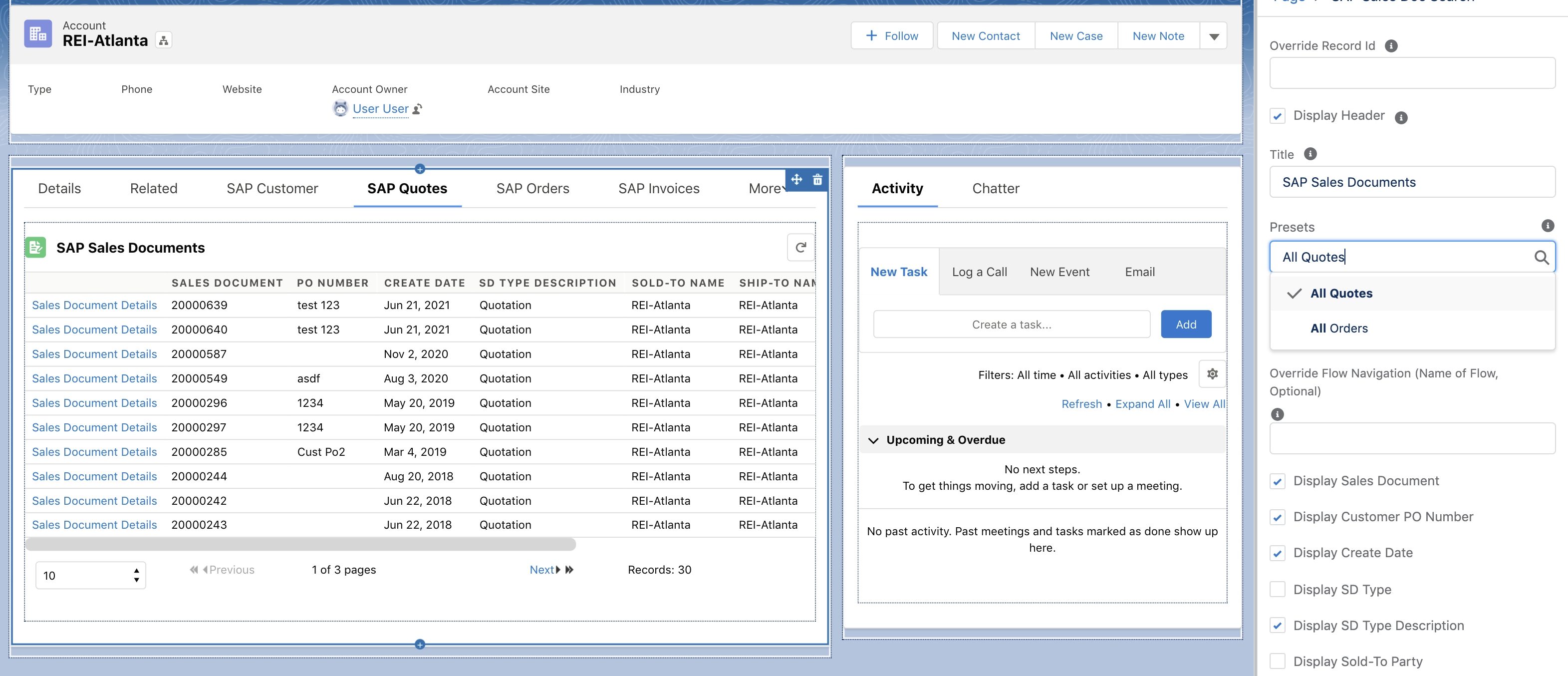Select the Log a Call tab
Viewport: 1568px width, 676px height.
(x=979, y=272)
